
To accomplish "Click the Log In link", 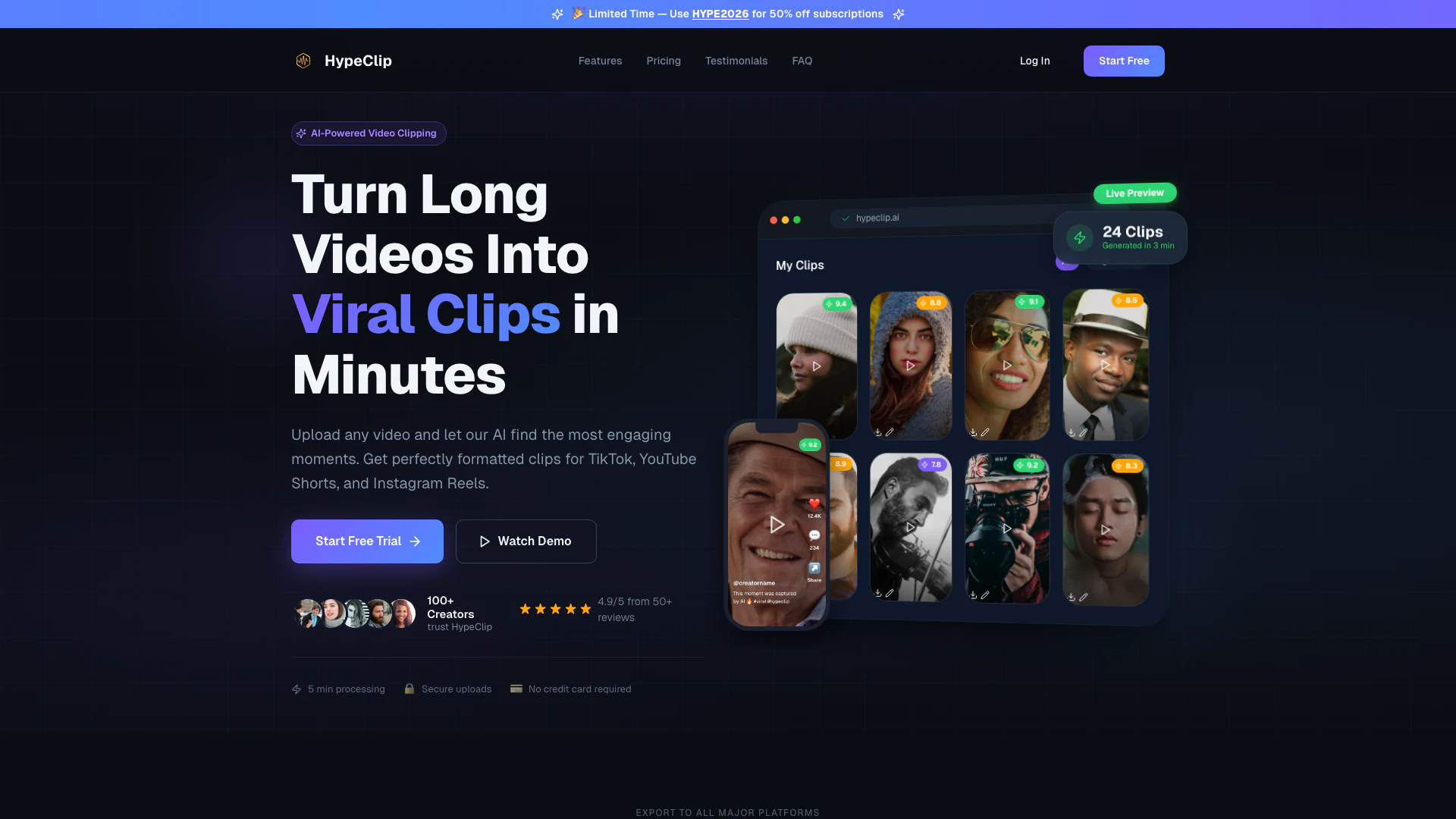I will 1034,61.
